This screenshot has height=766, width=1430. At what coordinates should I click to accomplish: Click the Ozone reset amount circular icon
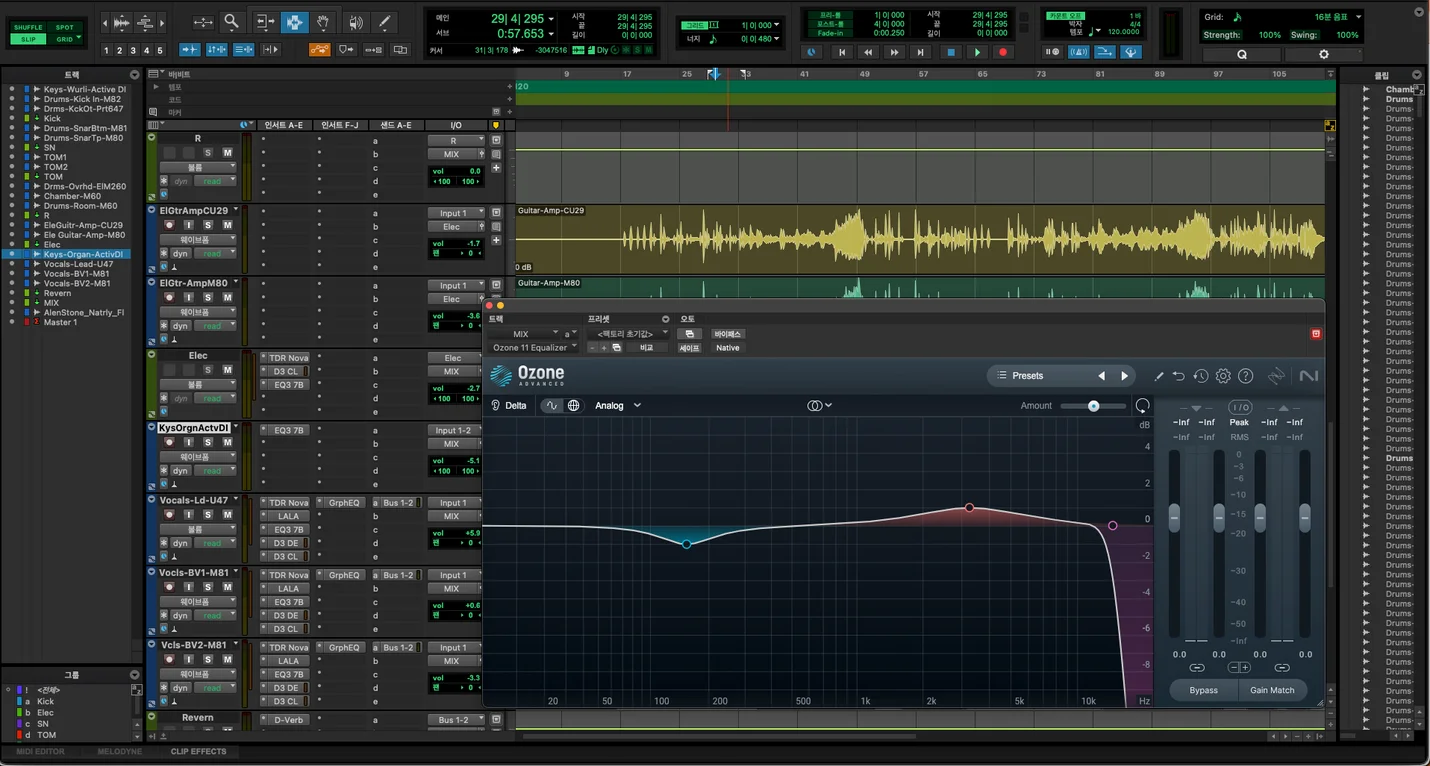pyautogui.click(x=1142, y=406)
